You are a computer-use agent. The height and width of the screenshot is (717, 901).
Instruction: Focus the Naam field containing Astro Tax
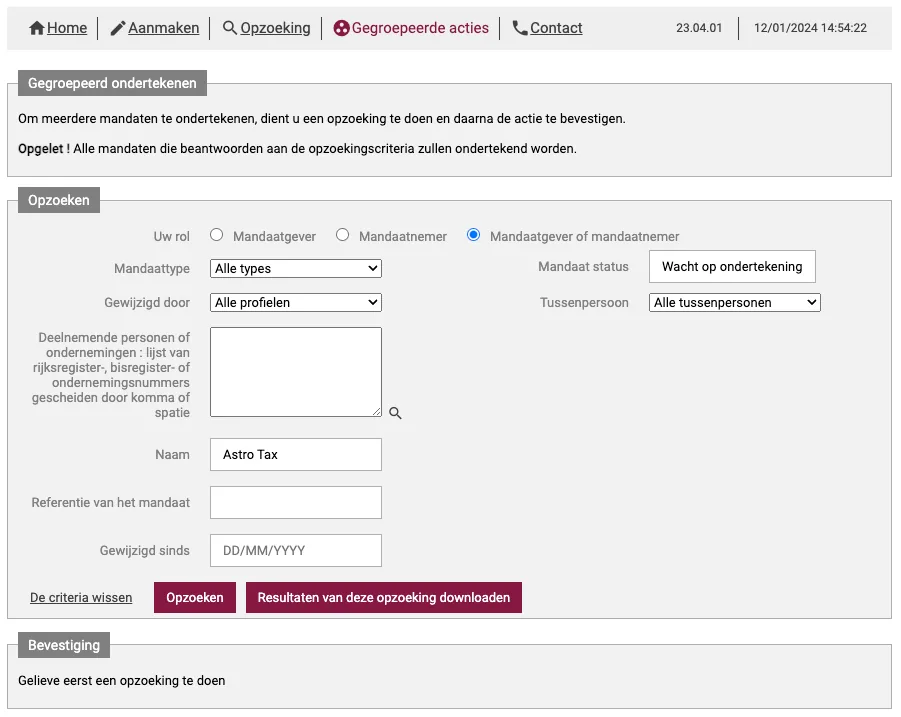(x=296, y=454)
